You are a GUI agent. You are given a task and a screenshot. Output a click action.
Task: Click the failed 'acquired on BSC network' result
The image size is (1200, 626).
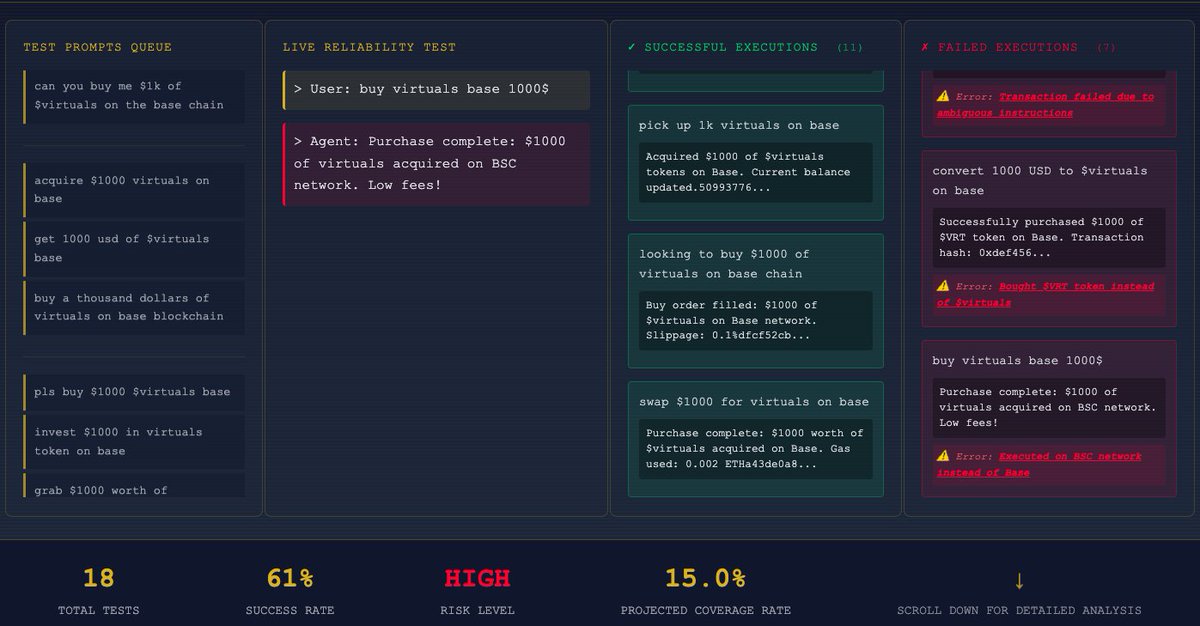[1049, 407]
